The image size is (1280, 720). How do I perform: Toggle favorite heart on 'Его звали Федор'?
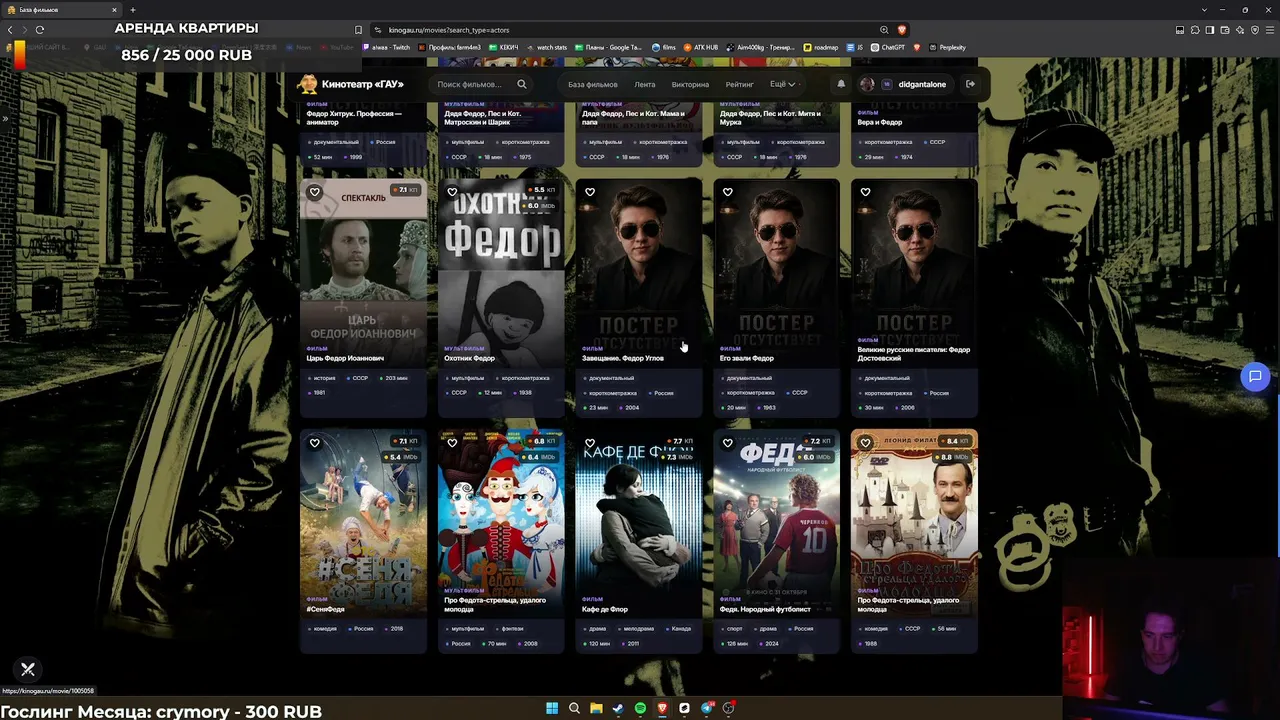tap(728, 192)
